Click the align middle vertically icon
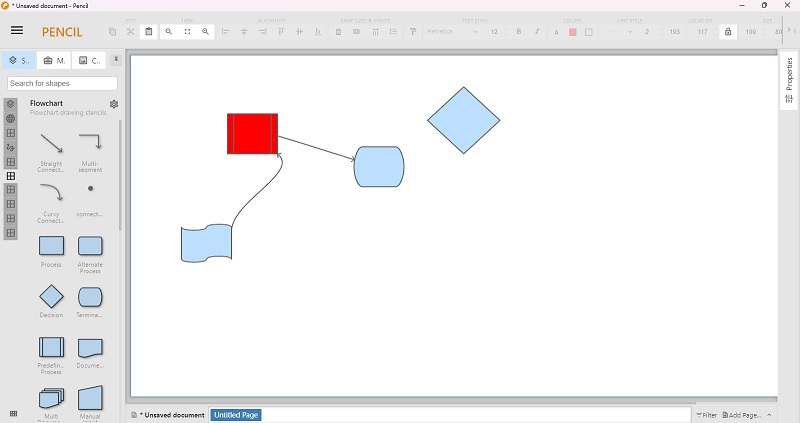 pos(299,32)
